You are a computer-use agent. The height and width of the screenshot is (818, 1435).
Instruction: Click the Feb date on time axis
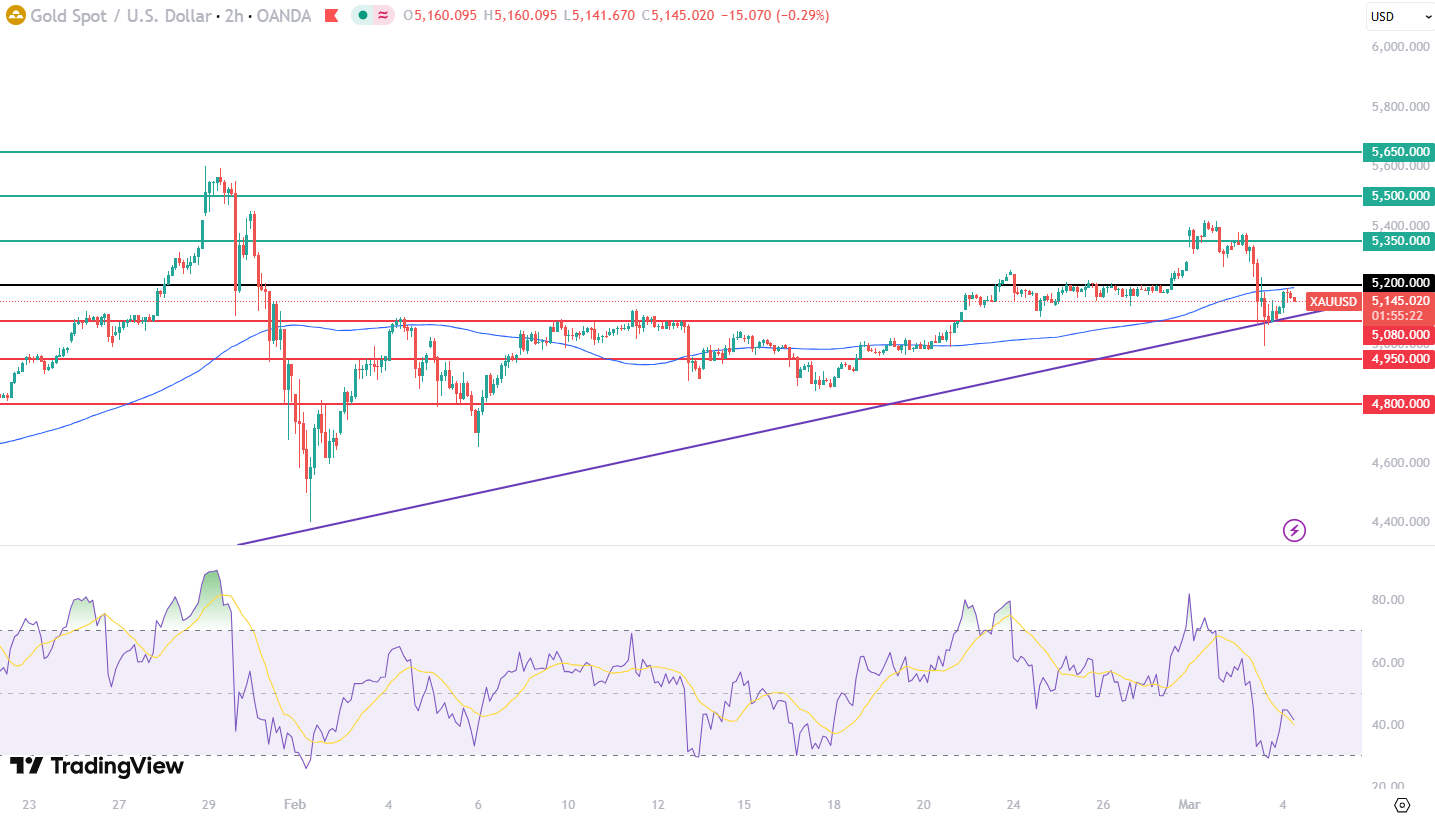click(294, 804)
